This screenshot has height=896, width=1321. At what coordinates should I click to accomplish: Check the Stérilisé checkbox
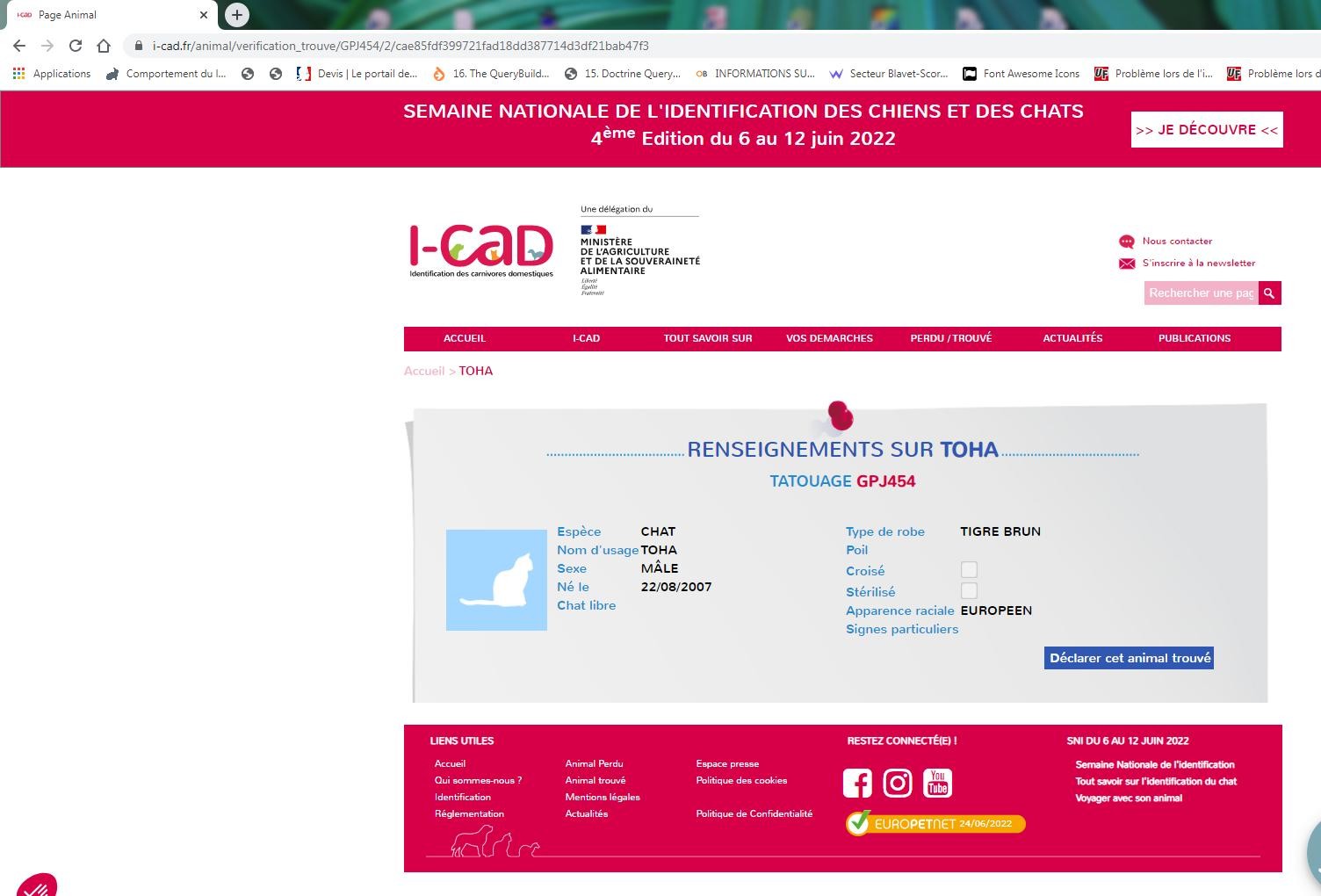[968, 590]
